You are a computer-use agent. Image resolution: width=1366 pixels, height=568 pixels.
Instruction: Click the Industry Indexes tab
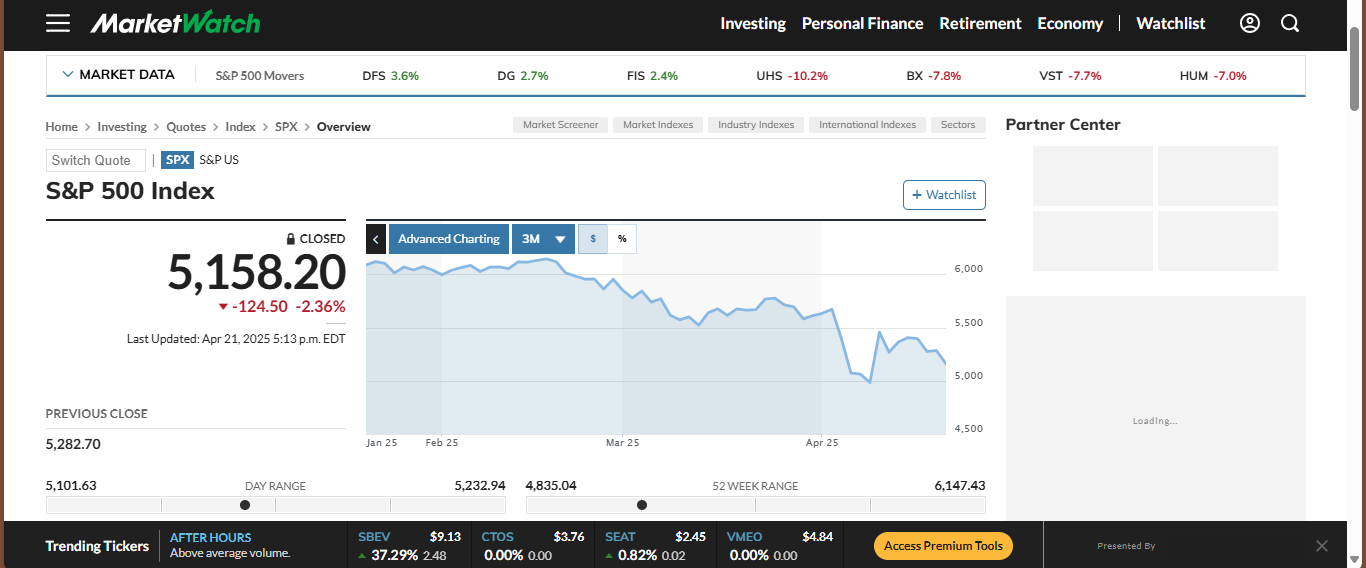pyautogui.click(x=756, y=125)
